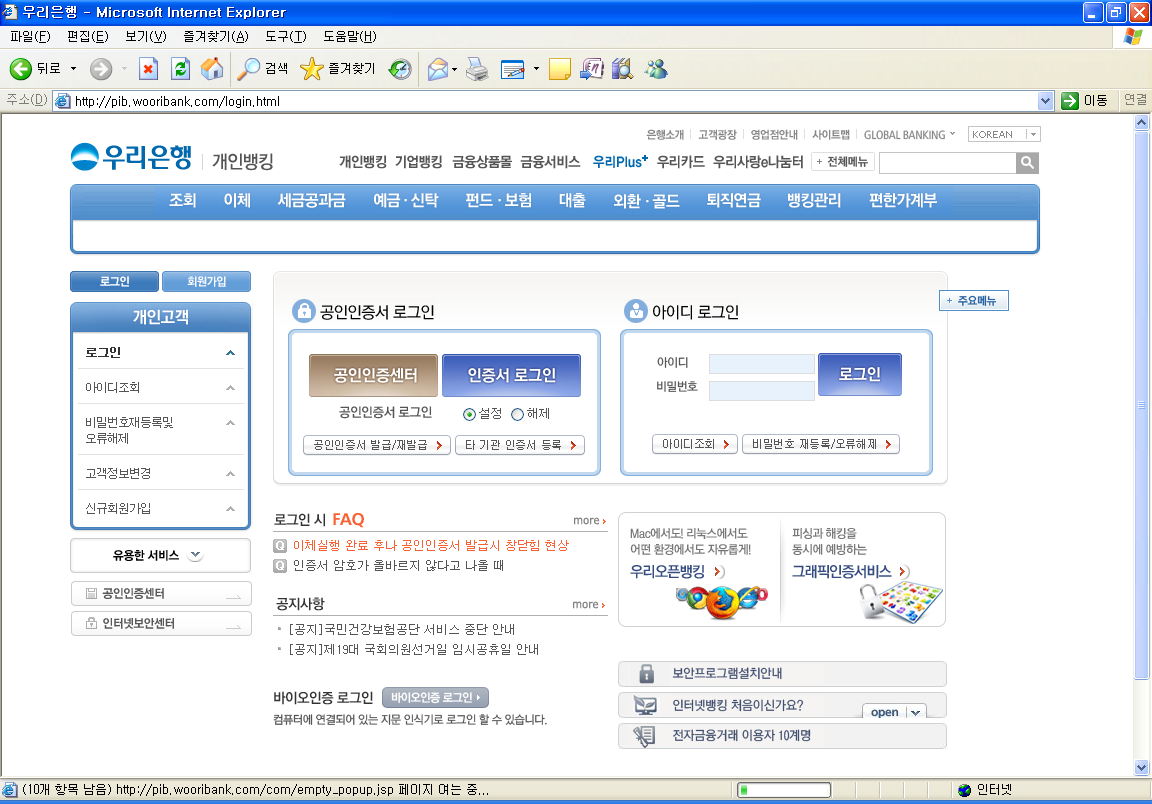The width and height of the screenshot is (1152, 804).
Task: Open the 도구(T) menu
Action: click(x=285, y=36)
